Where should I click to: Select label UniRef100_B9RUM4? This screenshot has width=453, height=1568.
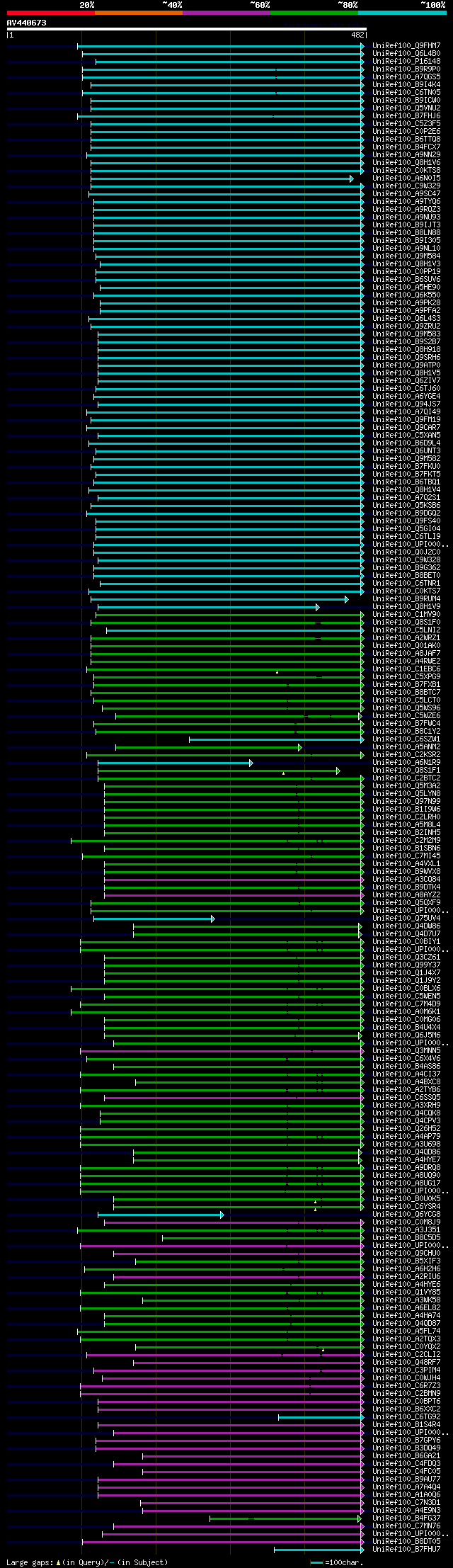pos(406,598)
